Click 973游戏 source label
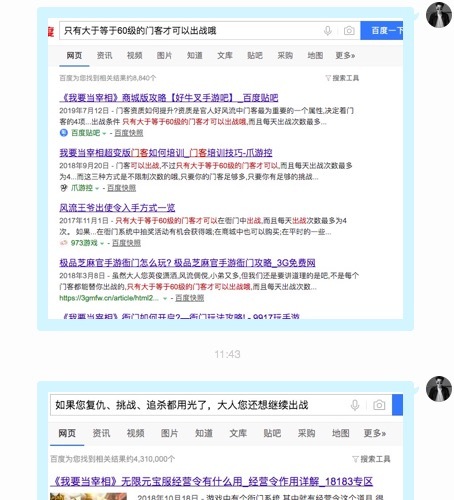Viewport: 454px width, 500px height. coord(84,243)
